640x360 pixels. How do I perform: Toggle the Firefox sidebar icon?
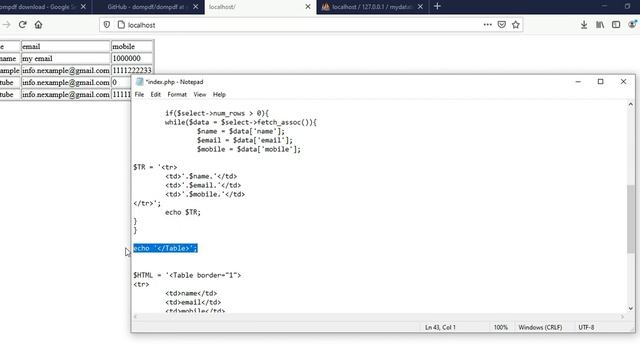[616, 25]
